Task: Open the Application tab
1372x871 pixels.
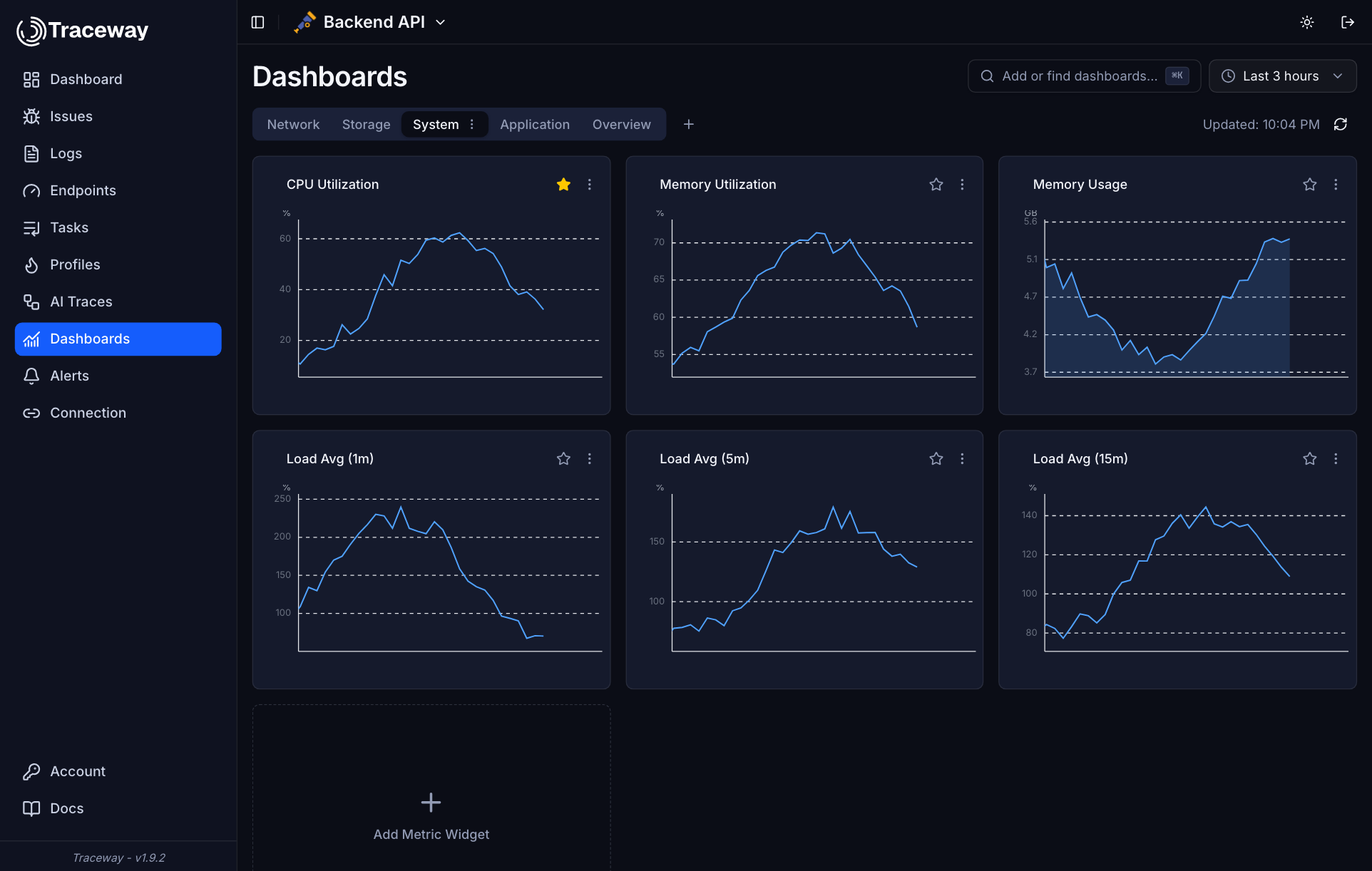Action: coord(535,124)
